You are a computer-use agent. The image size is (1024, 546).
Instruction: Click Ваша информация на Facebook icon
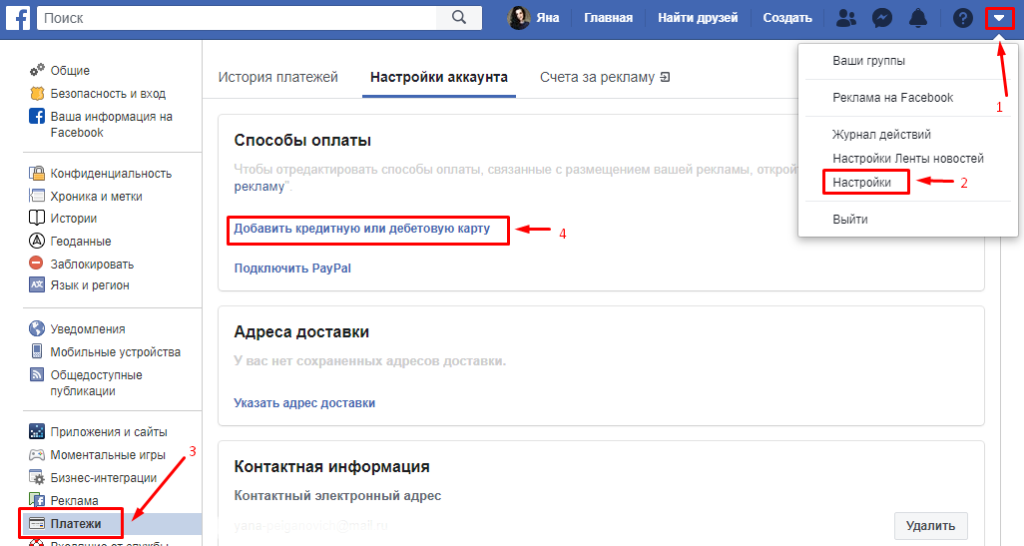pos(37,116)
